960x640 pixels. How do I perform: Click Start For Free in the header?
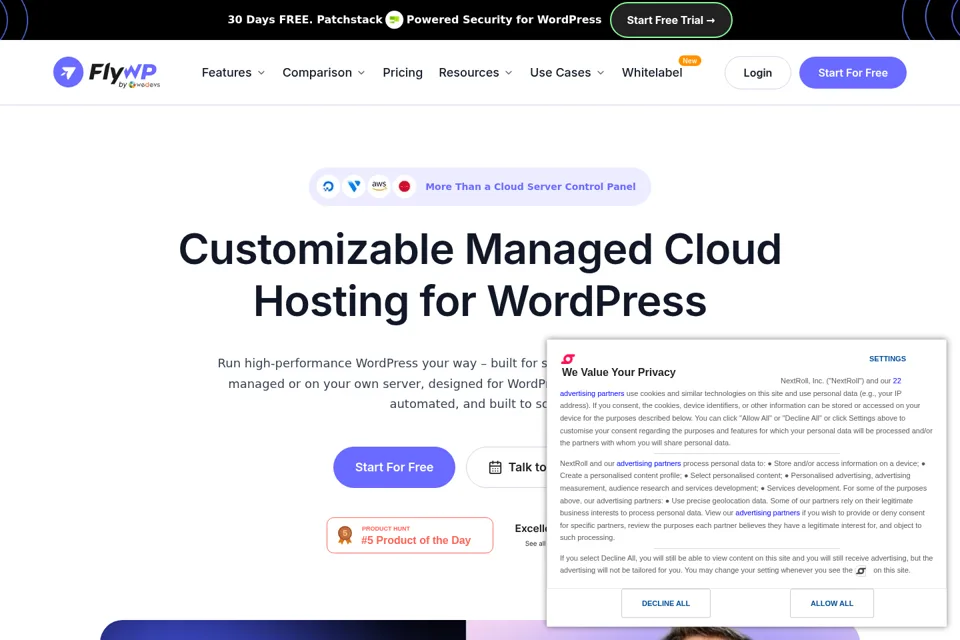852,73
